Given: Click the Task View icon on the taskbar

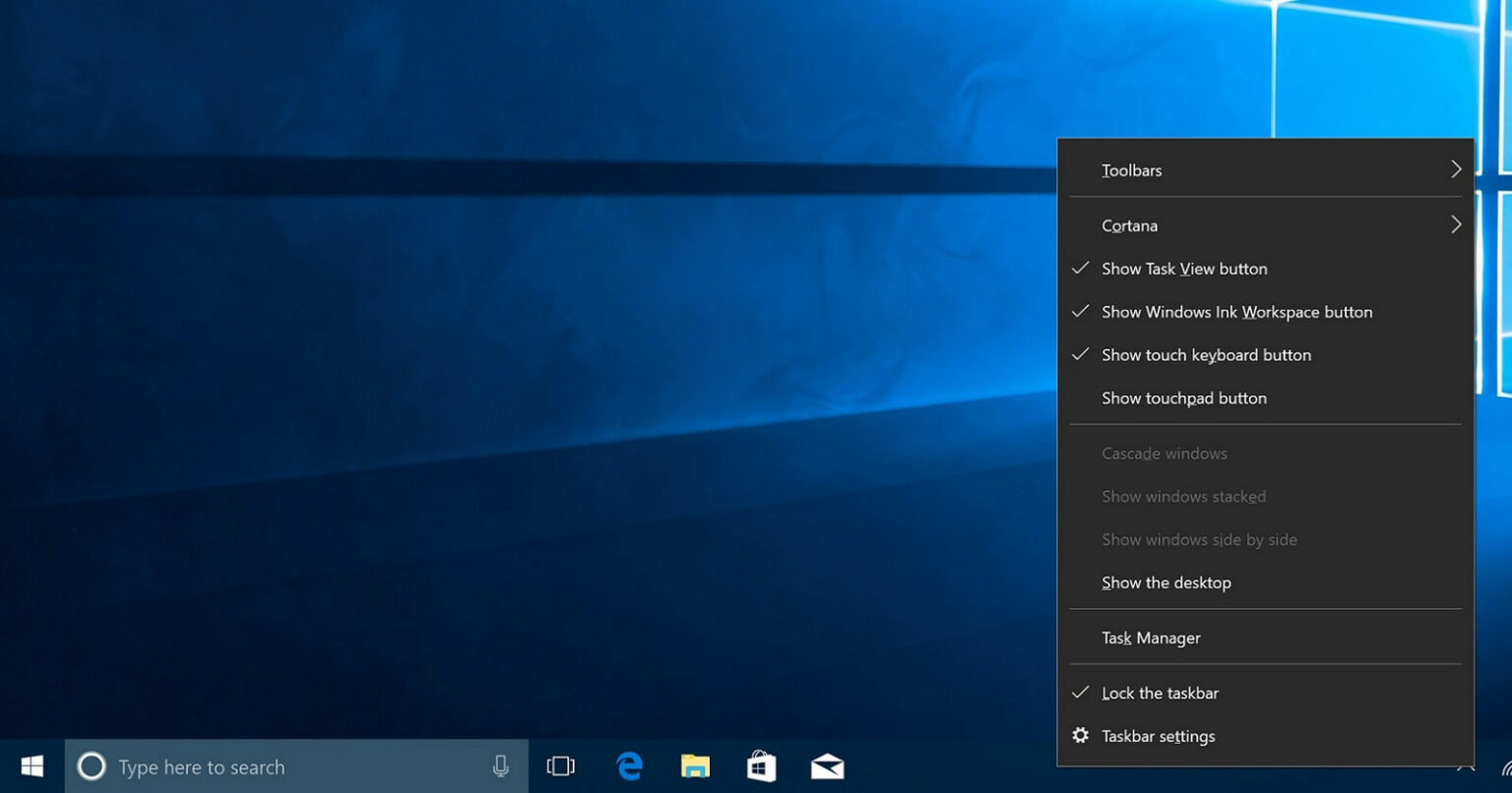Looking at the screenshot, I should click(x=561, y=765).
